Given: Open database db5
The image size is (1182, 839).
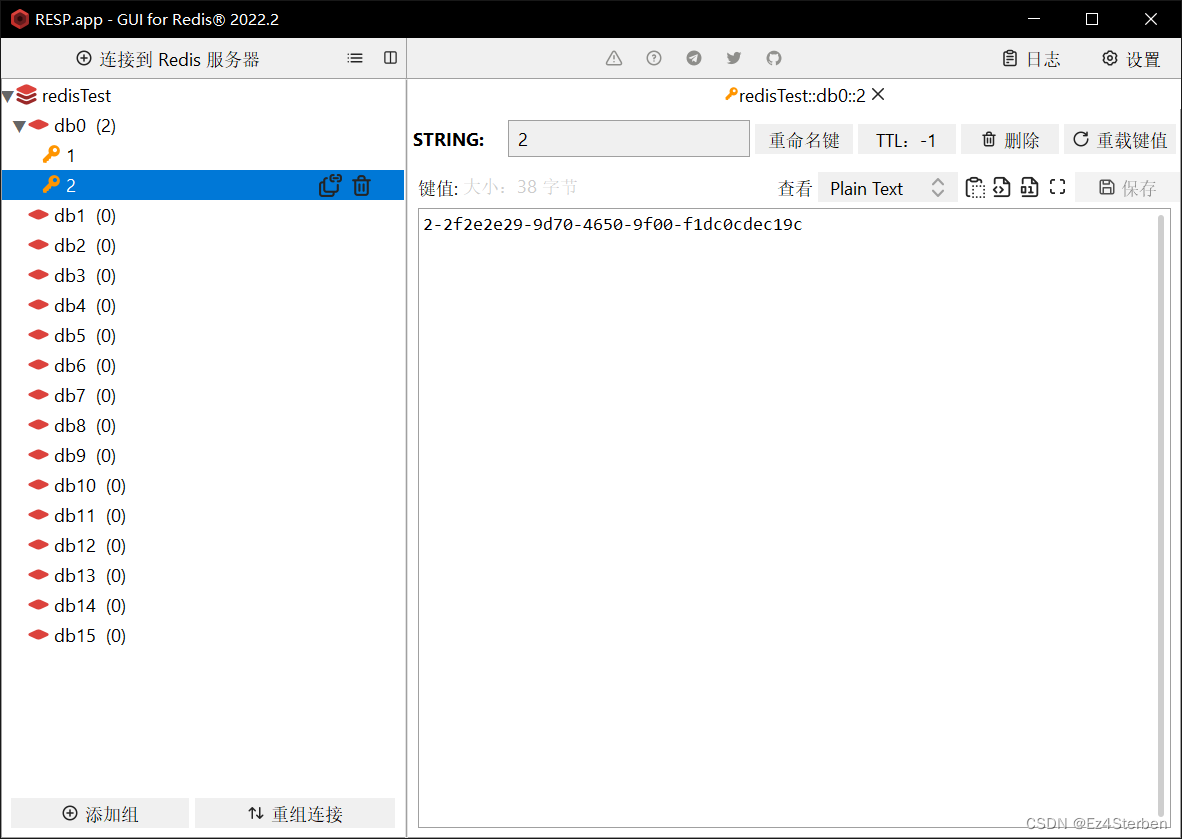Looking at the screenshot, I should (x=203, y=335).
